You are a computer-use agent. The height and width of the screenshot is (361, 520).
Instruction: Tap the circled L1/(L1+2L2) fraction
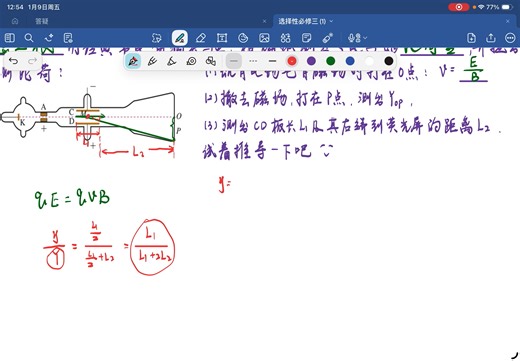[x=152, y=247]
